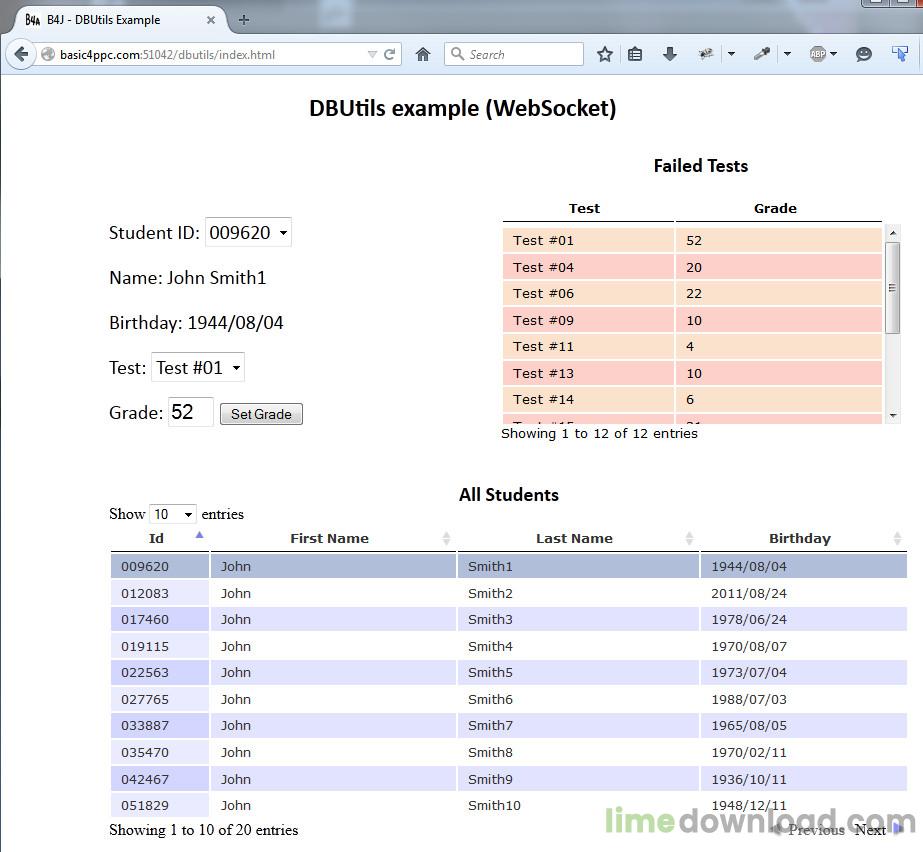Bookmark this page with the star icon
Viewport: 923px width, 852px height.
coord(604,55)
